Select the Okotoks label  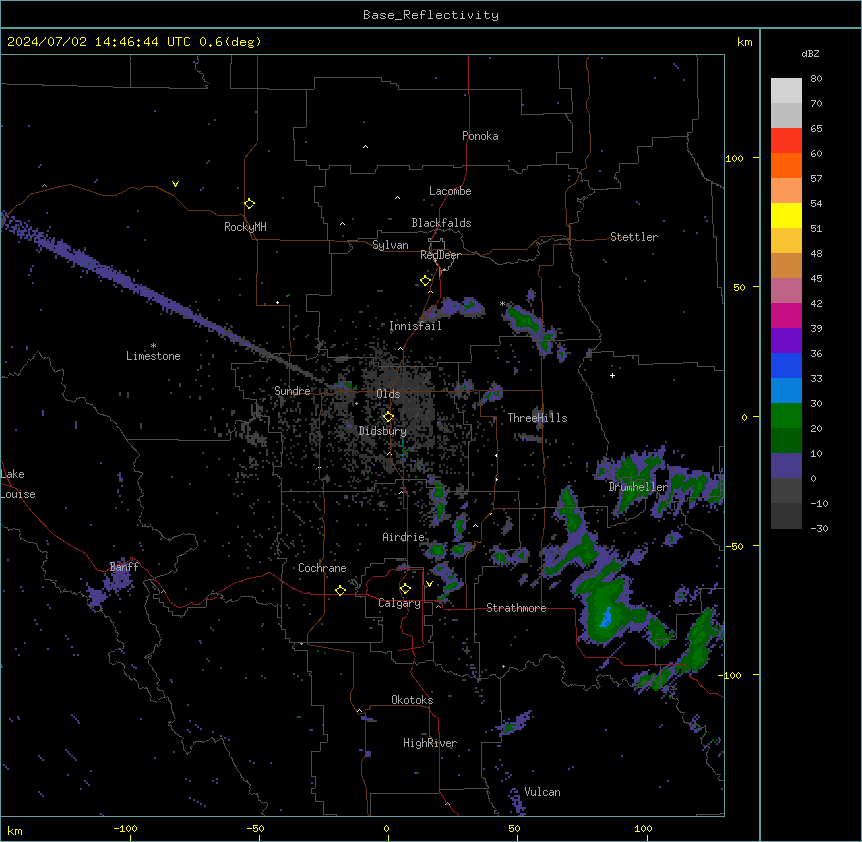point(412,700)
